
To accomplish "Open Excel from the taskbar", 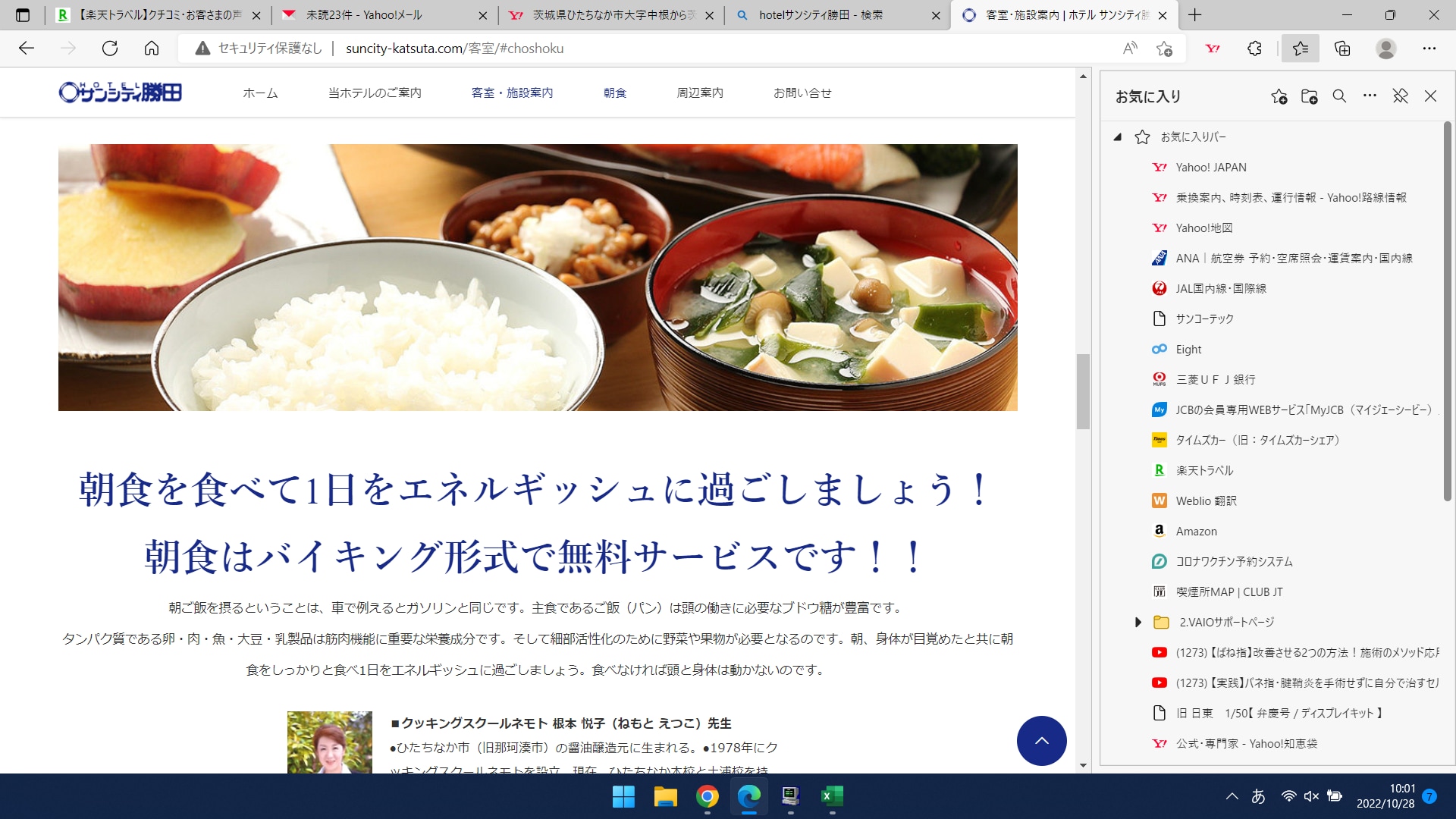I will click(x=832, y=796).
